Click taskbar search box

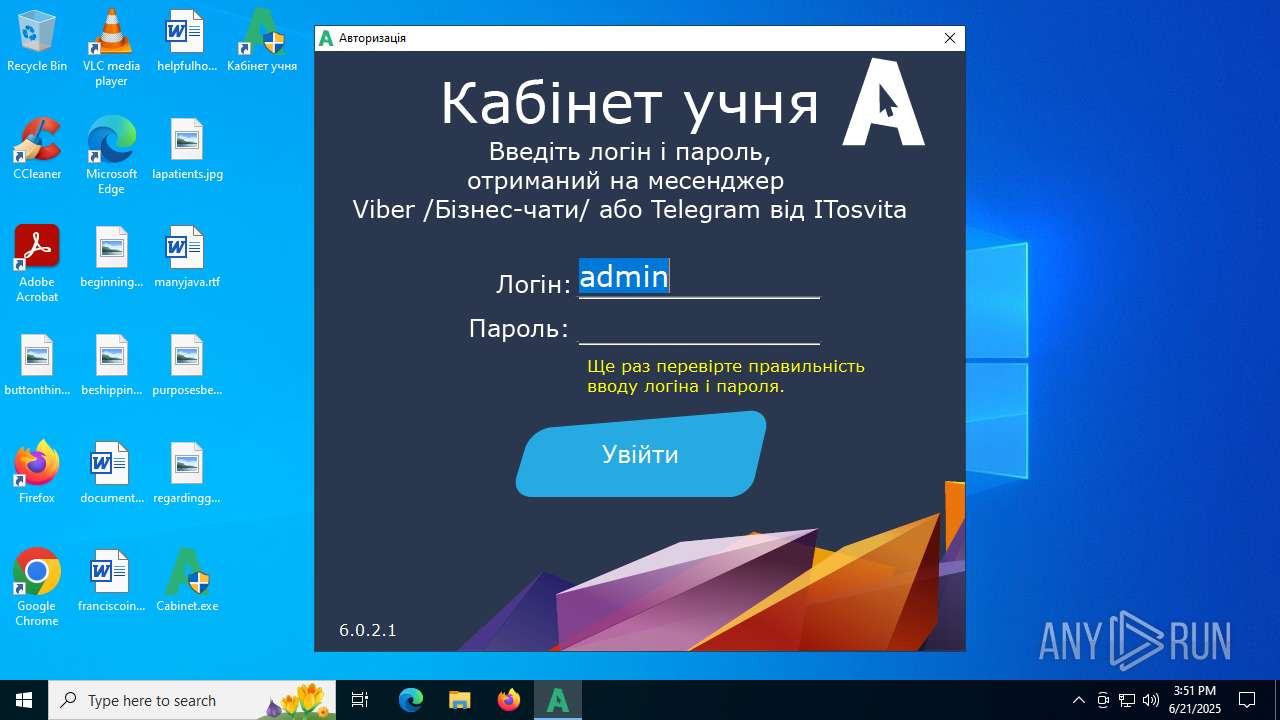pyautogui.click(x=192, y=700)
